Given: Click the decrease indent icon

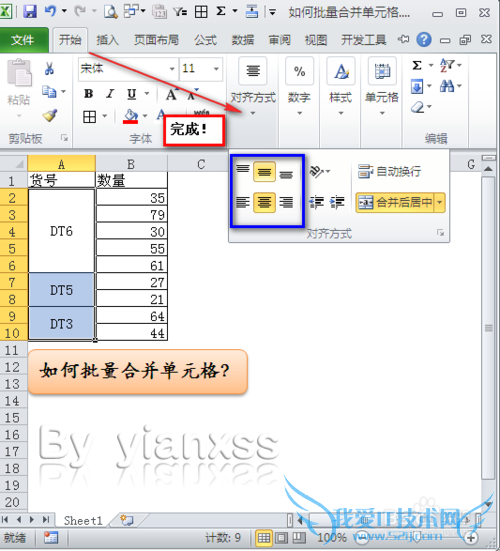Looking at the screenshot, I should (316, 202).
